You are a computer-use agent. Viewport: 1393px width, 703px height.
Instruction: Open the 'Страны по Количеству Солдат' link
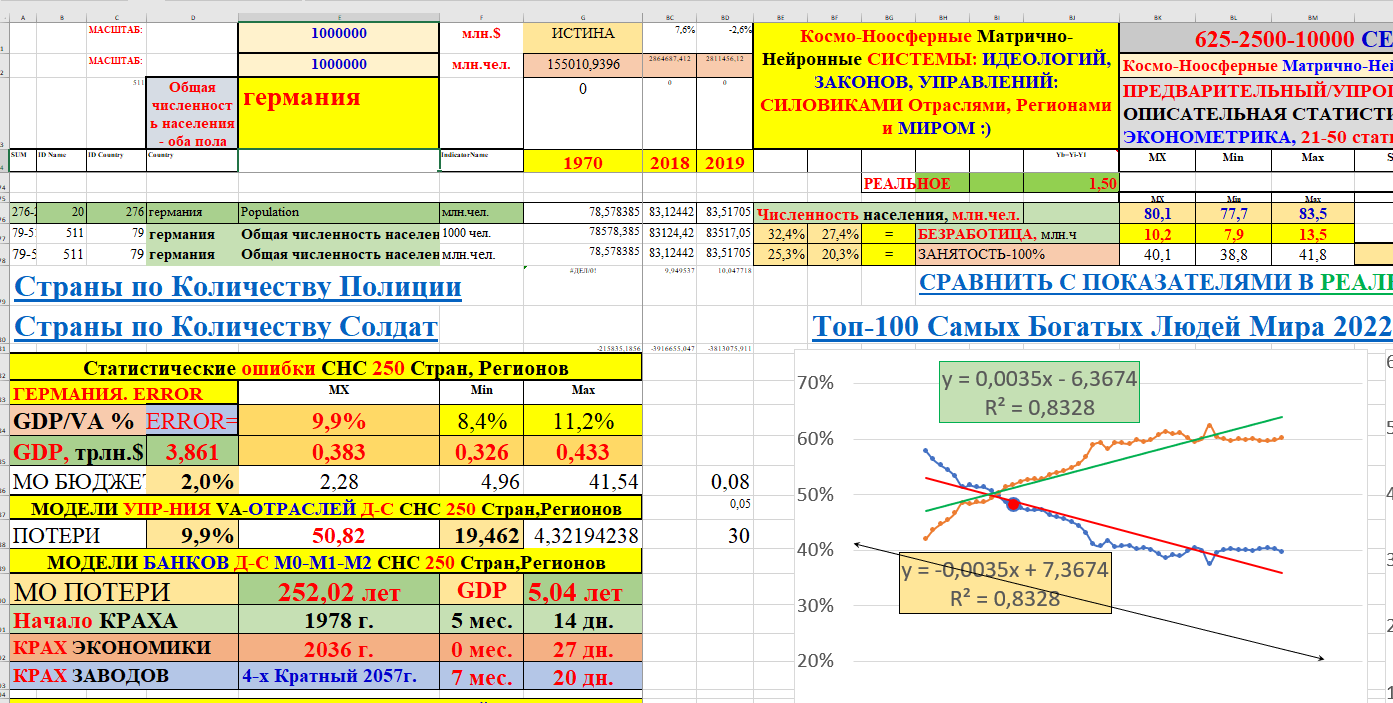(x=226, y=327)
